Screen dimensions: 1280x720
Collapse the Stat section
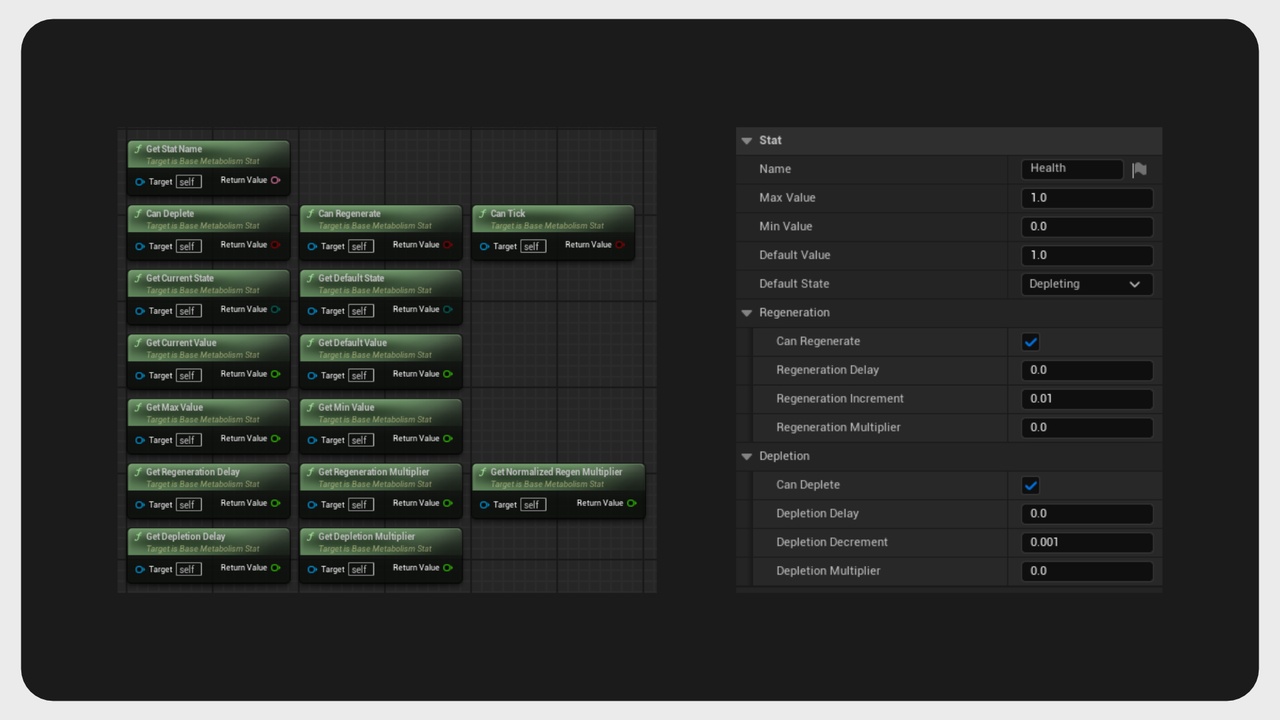[x=746, y=141]
